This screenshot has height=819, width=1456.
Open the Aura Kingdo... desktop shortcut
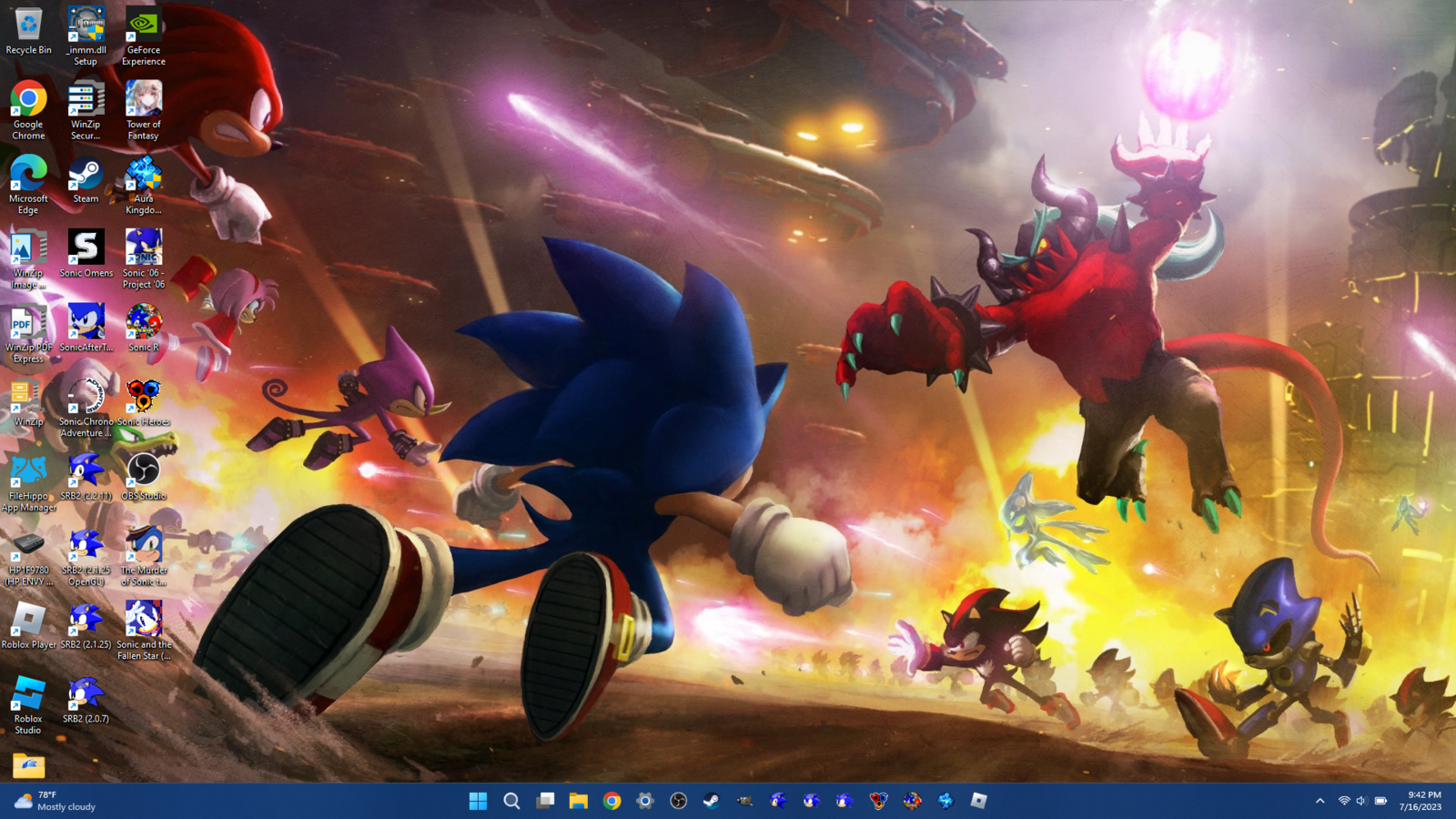[x=144, y=186]
